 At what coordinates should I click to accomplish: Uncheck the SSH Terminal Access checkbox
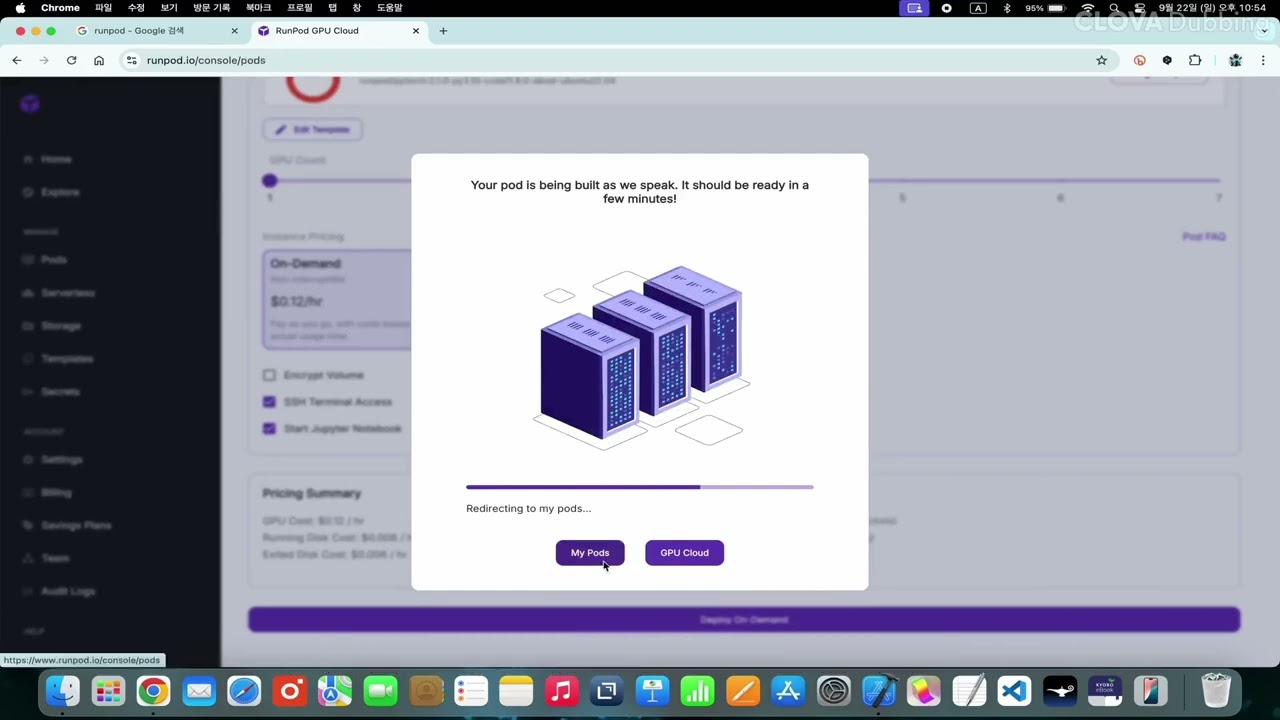click(x=269, y=402)
